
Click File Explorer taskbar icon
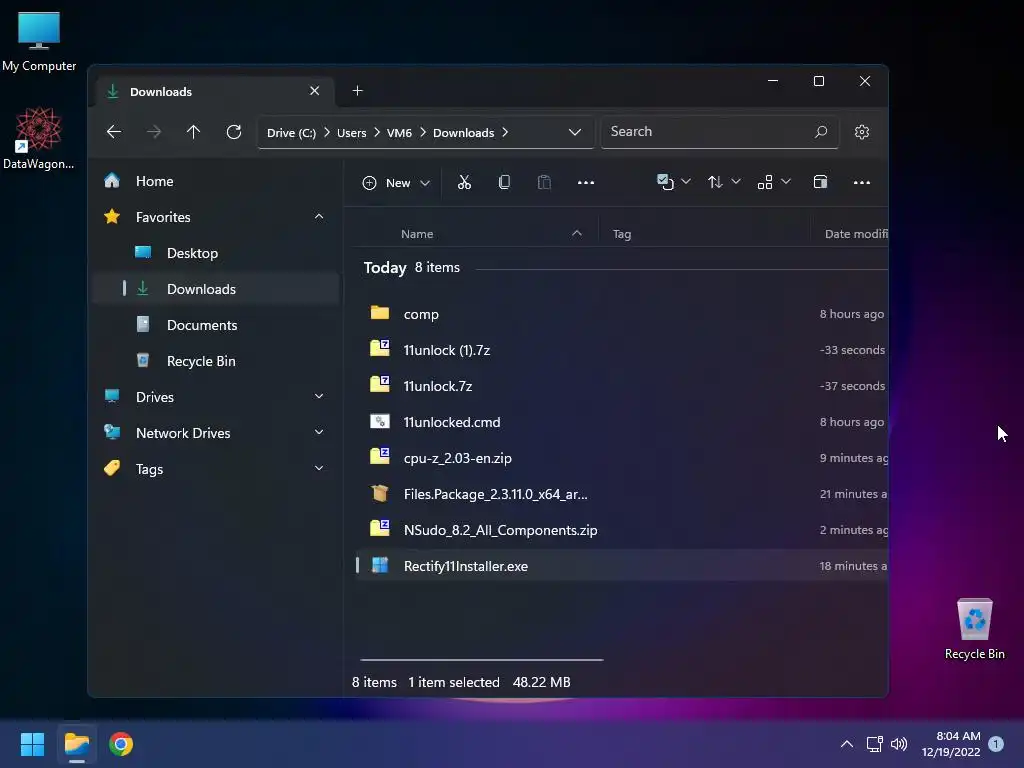tap(77, 744)
